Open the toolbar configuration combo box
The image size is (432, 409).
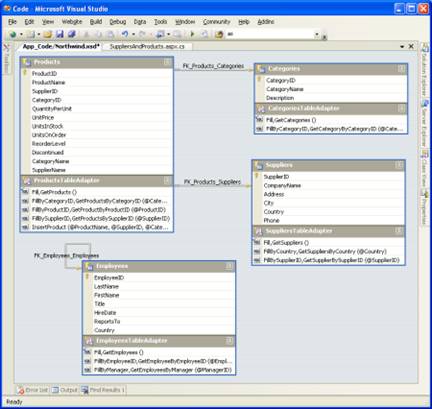272,34
